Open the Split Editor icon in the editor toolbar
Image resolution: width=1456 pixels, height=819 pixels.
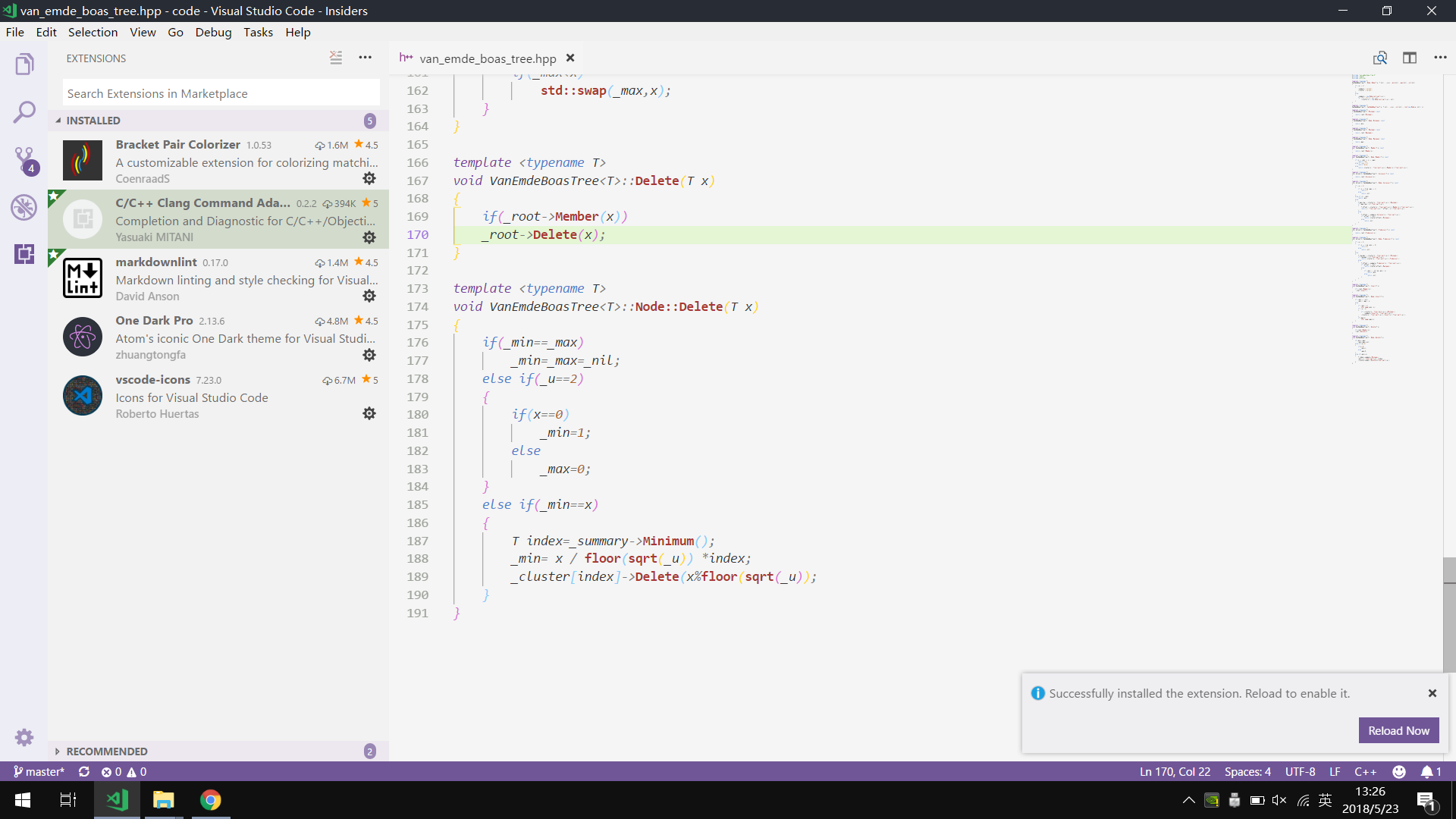pyautogui.click(x=1410, y=58)
